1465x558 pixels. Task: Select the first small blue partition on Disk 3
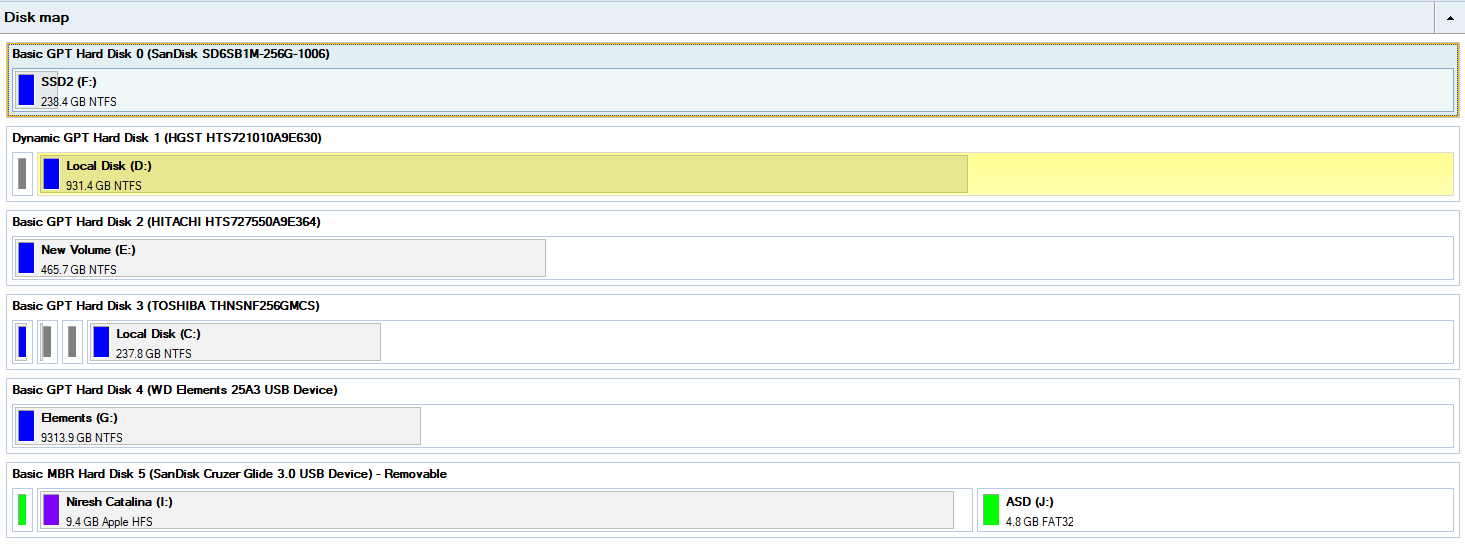coord(22,342)
